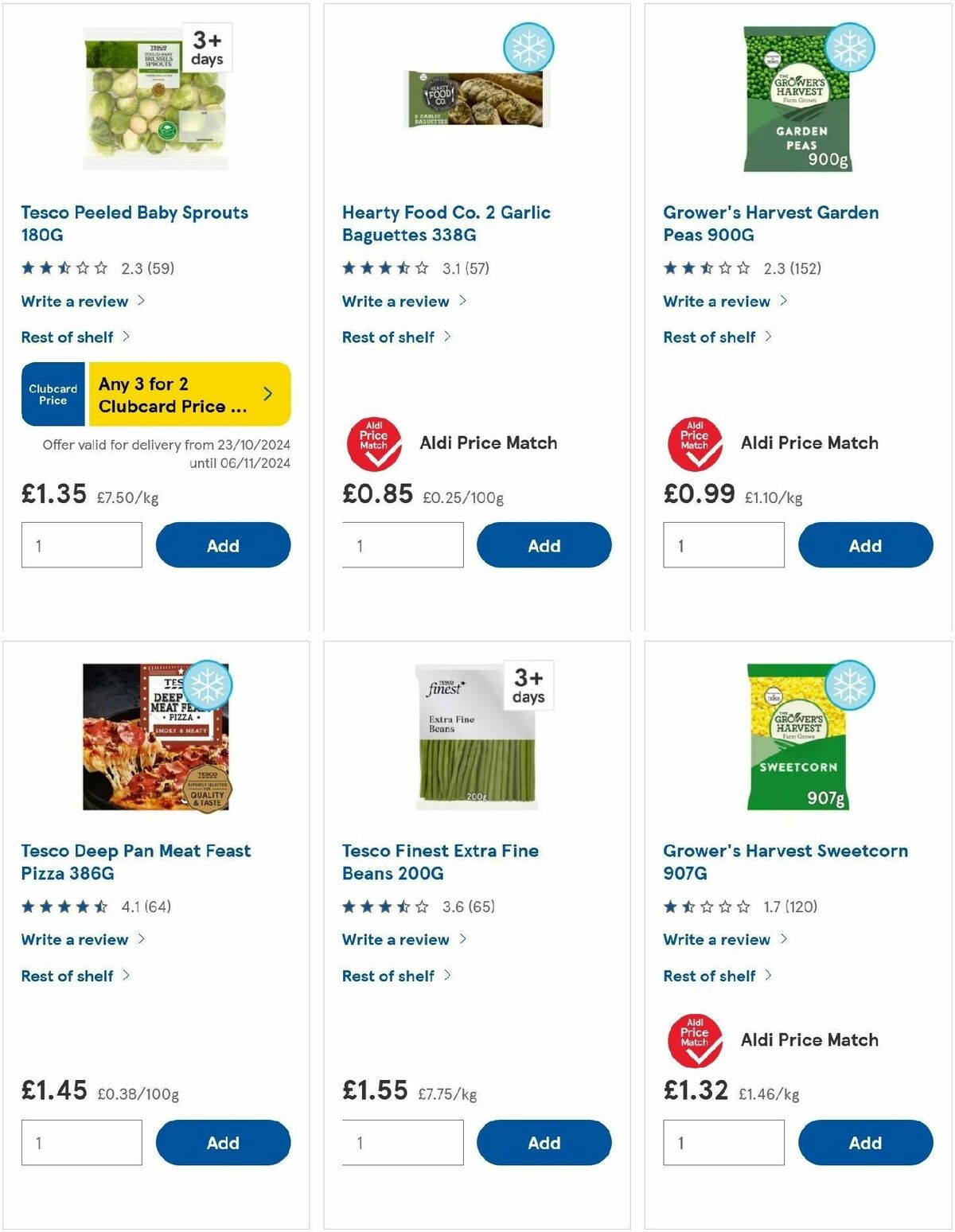Click the Clubcard Price logo on the offer banner

53,394
